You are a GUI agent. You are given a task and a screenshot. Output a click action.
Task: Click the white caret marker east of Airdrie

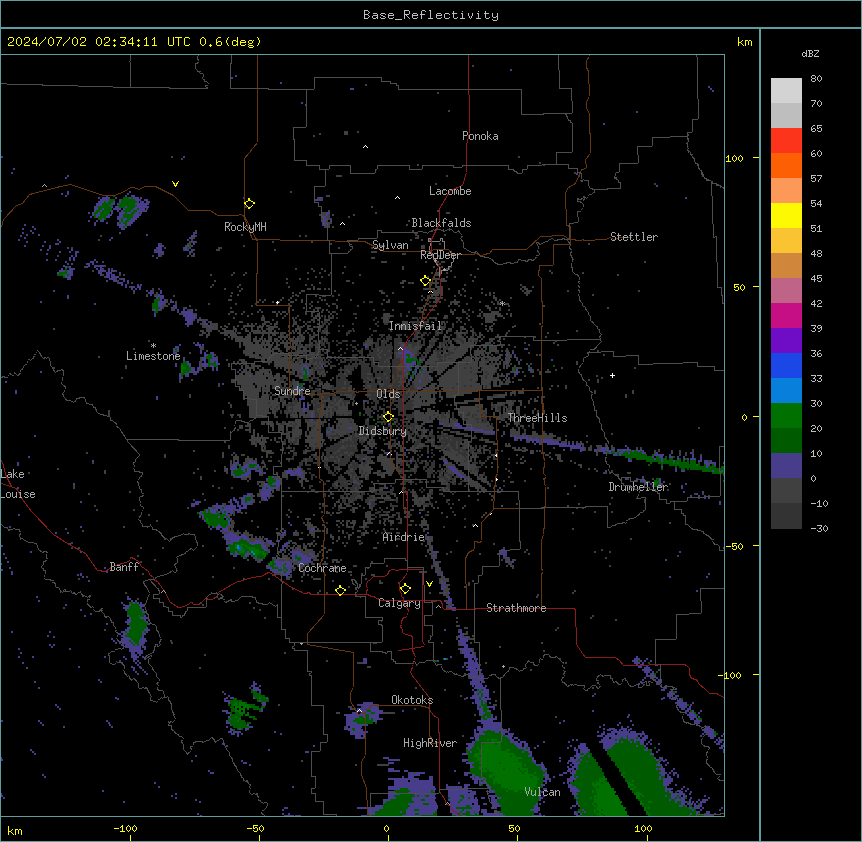[475, 526]
